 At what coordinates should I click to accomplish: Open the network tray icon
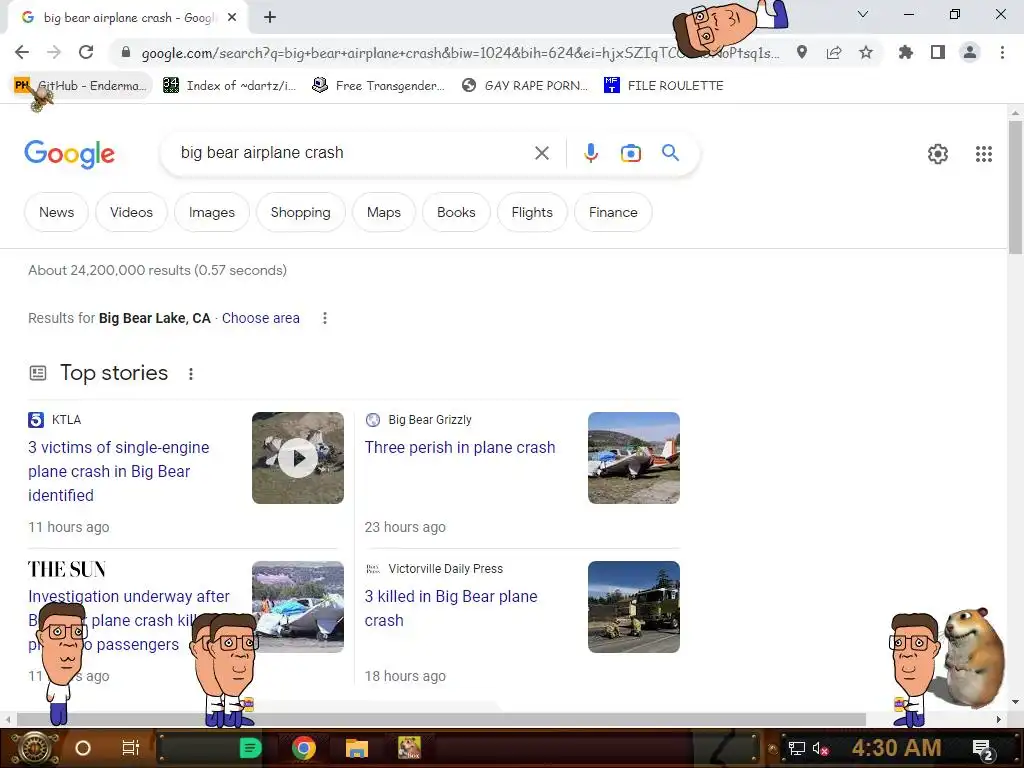[x=796, y=748]
